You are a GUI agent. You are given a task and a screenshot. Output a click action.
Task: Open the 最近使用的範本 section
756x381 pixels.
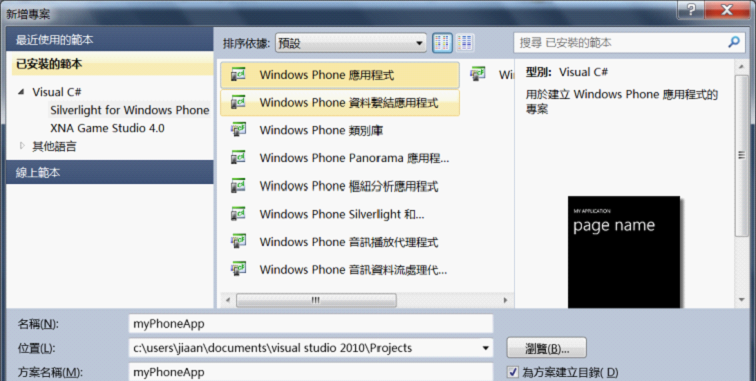[x=109, y=40]
